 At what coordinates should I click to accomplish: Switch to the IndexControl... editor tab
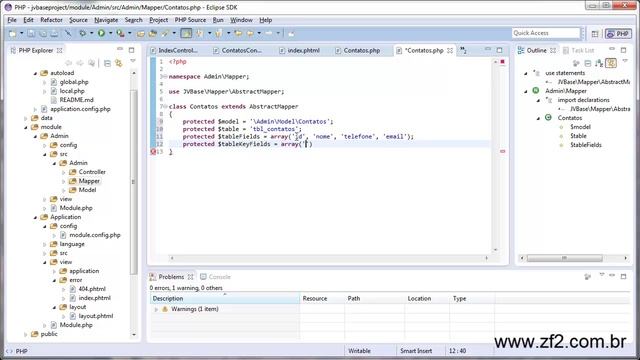pos(174,51)
